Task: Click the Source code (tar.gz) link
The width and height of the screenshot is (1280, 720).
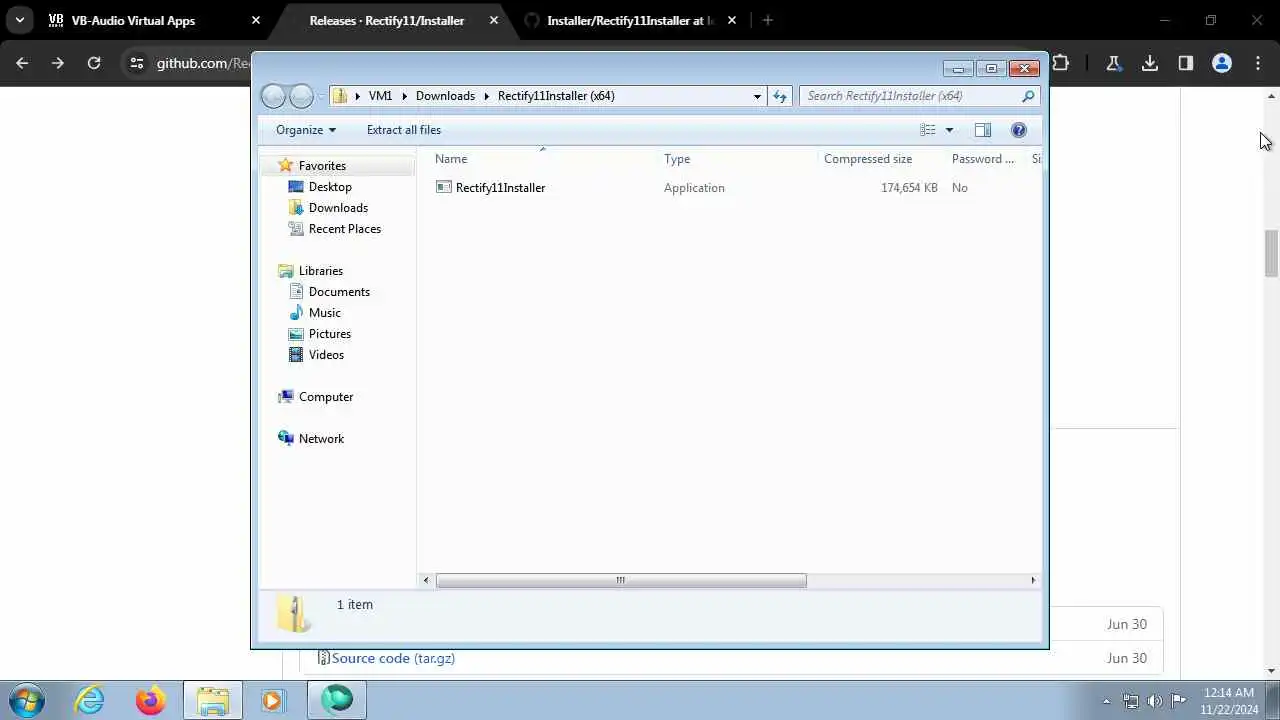Action: pos(393,658)
